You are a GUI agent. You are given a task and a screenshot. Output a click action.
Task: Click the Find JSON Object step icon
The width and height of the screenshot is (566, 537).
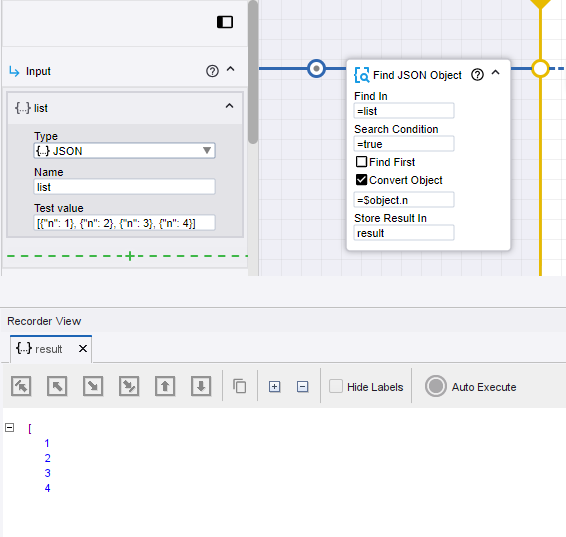(362, 75)
